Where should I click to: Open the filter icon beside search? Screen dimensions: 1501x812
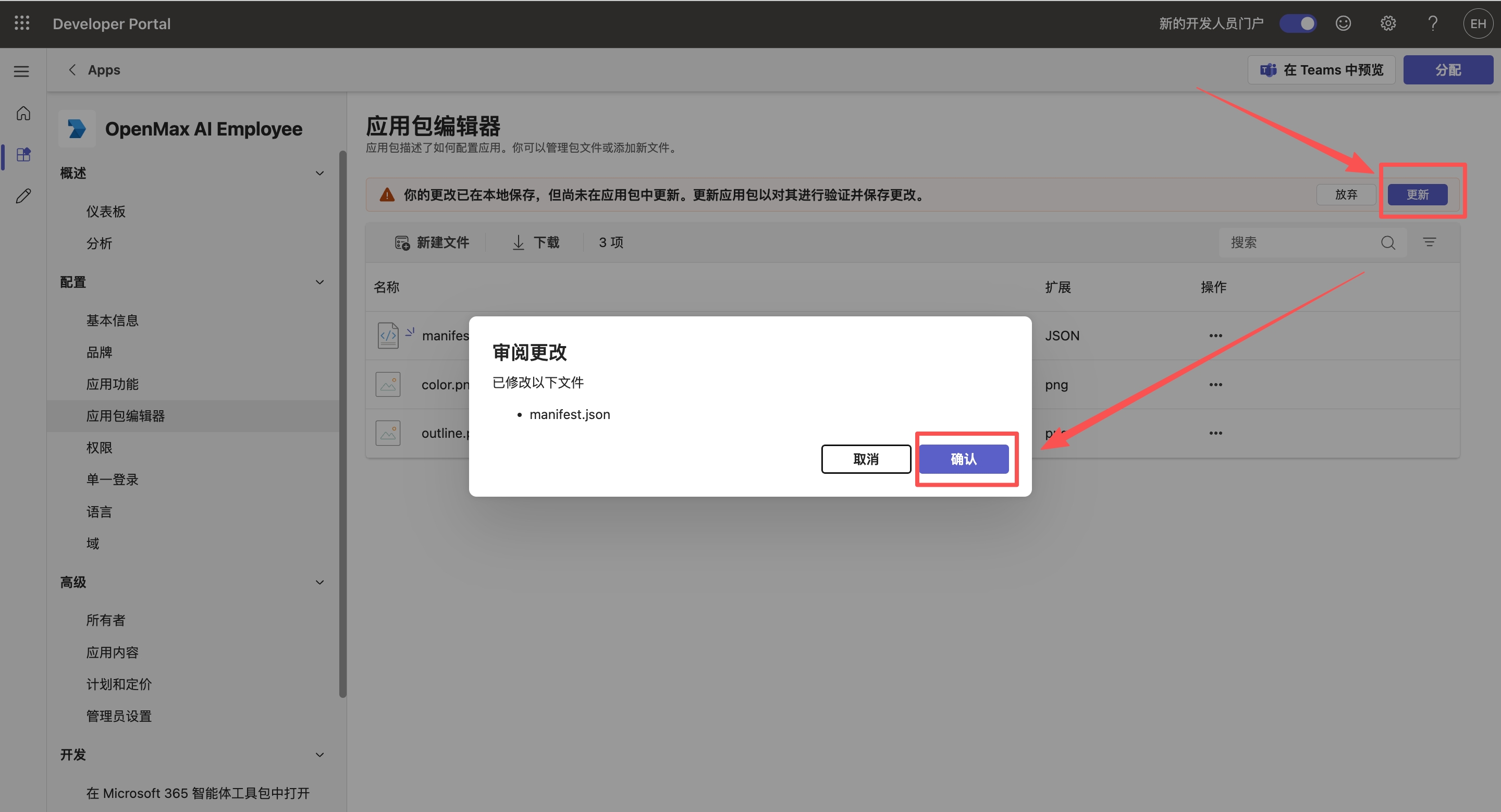(1429, 242)
